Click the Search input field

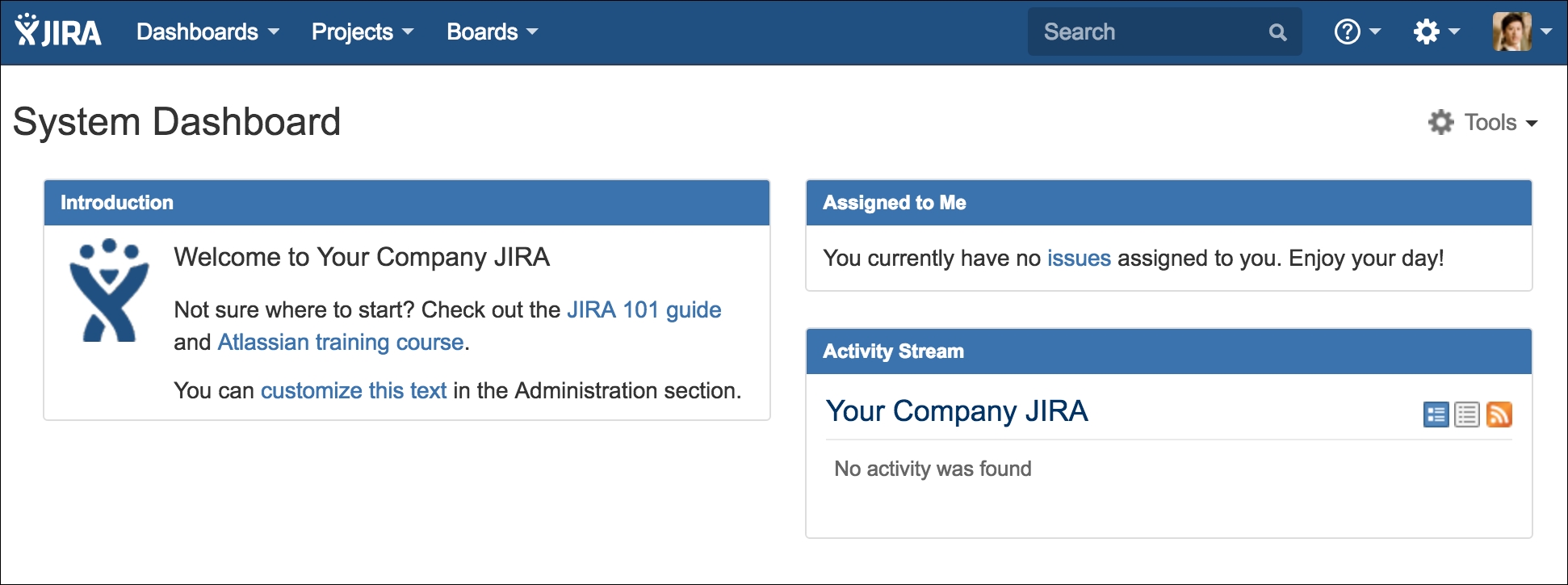pos(1164,32)
